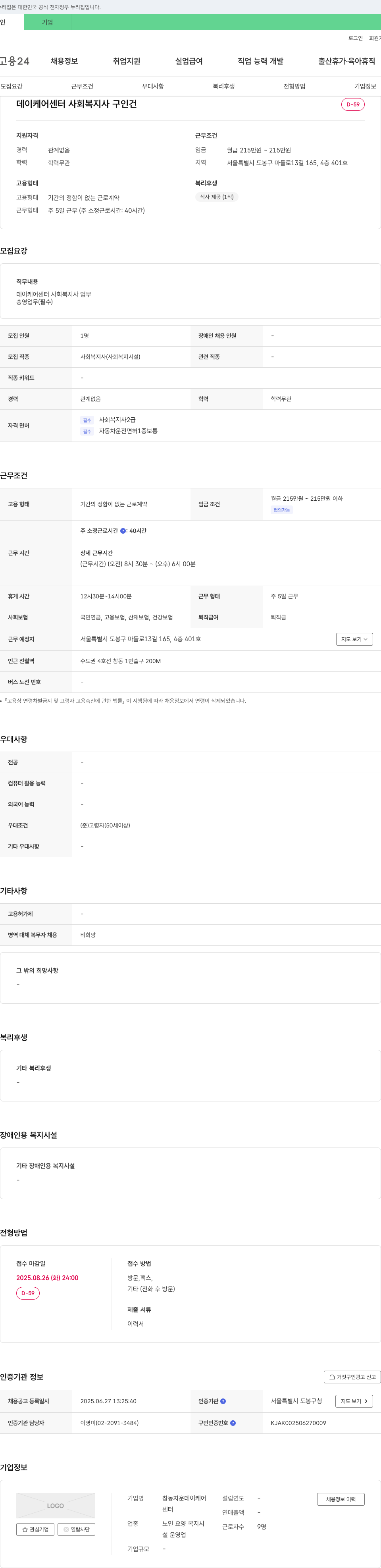Click the 고용24 site logo
Screen dimensions: 381x1568
click(x=15, y=61)
